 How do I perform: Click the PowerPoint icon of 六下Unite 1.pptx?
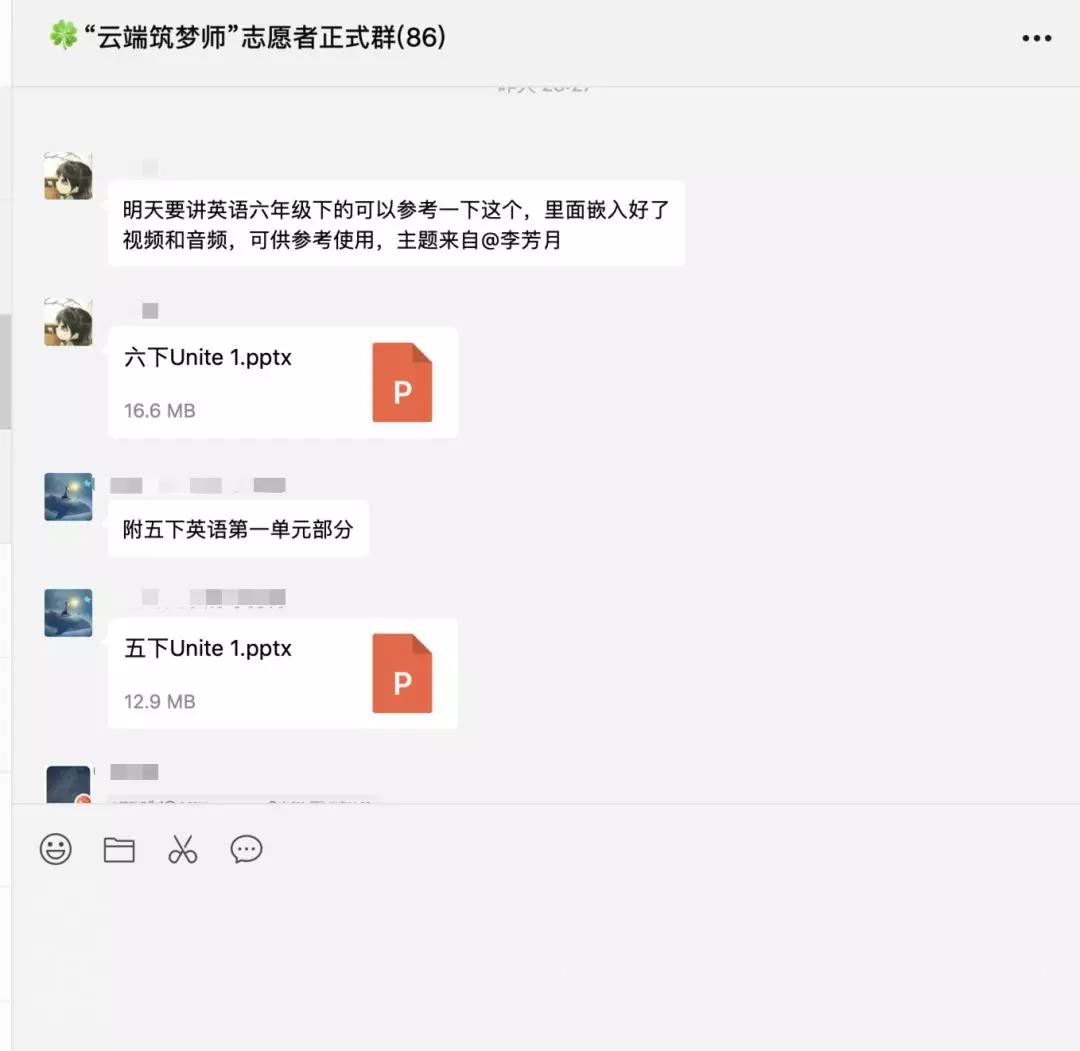tap(402, 382)
